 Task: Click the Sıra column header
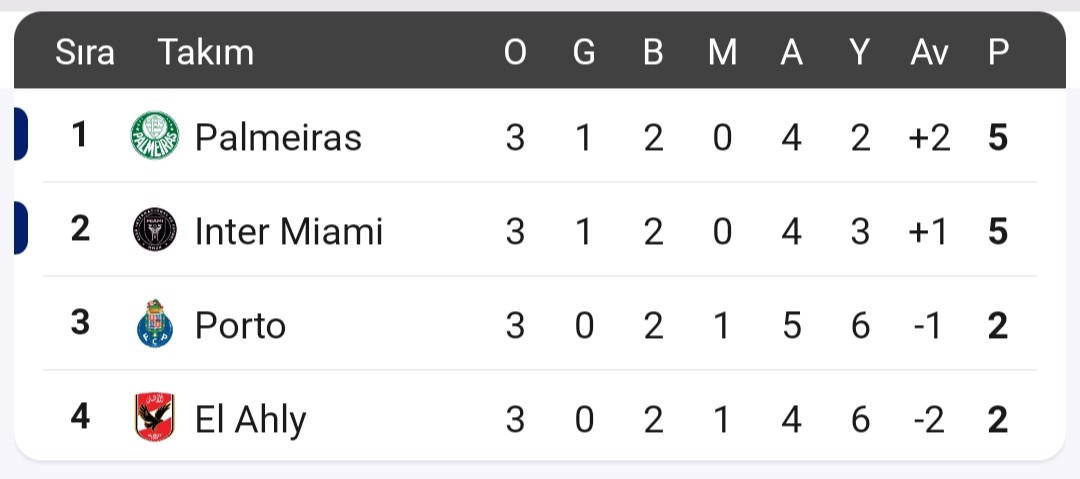[x=85, y=52]
